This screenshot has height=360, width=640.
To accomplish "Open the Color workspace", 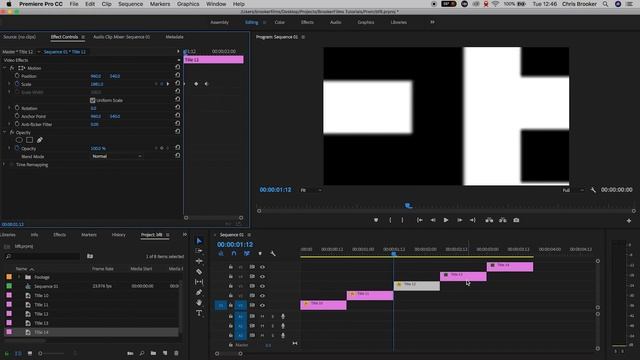I will (x=280, y=22).
